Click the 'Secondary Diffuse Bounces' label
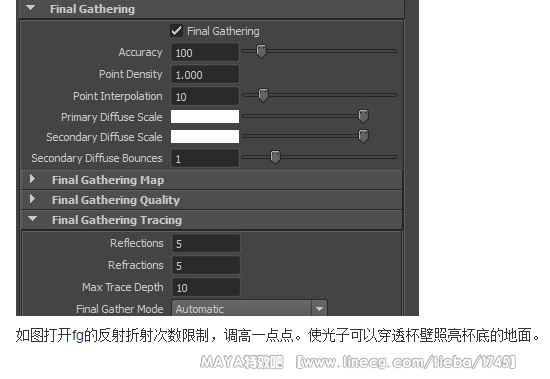This screenshot has height=379, width=550. pyautogui.click(x=97, y=158)
